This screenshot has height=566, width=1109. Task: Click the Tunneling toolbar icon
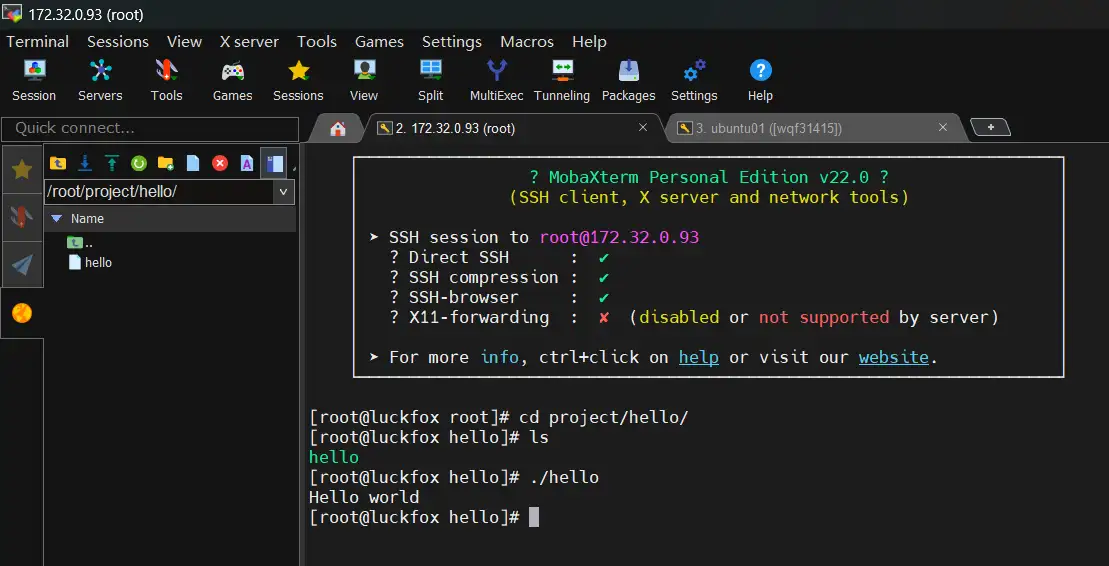[561, 80]
